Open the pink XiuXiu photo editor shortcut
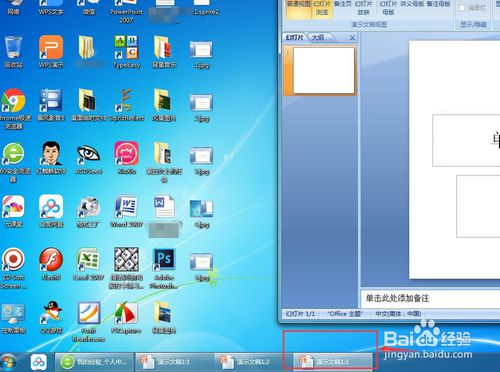The width and height of the screenshot is (500, 372). (126, 158)
